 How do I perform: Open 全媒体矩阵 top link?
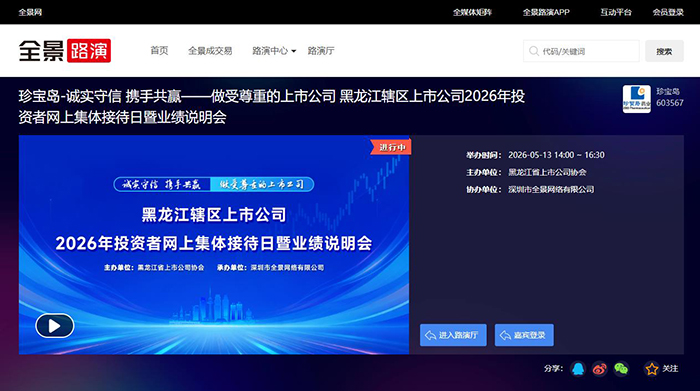(x=472, y=12)
